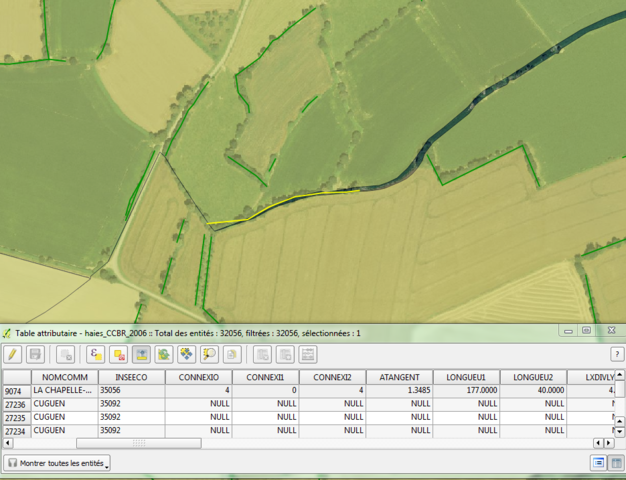Image resolution: width=626 pixels, height=480 pixels.
Task: Minimize the Table attributaire window
Action: point(569,331)
